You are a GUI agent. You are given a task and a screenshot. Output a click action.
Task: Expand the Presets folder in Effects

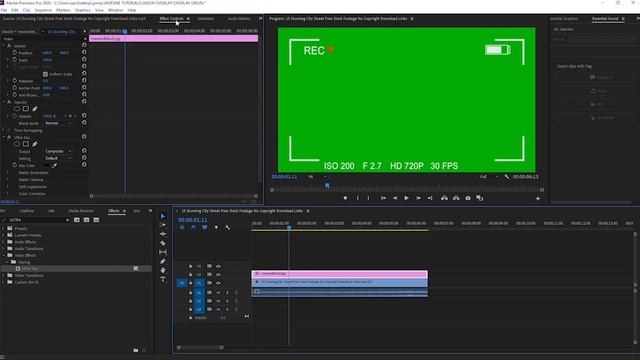pyautogui.click(x=4, y=229)
